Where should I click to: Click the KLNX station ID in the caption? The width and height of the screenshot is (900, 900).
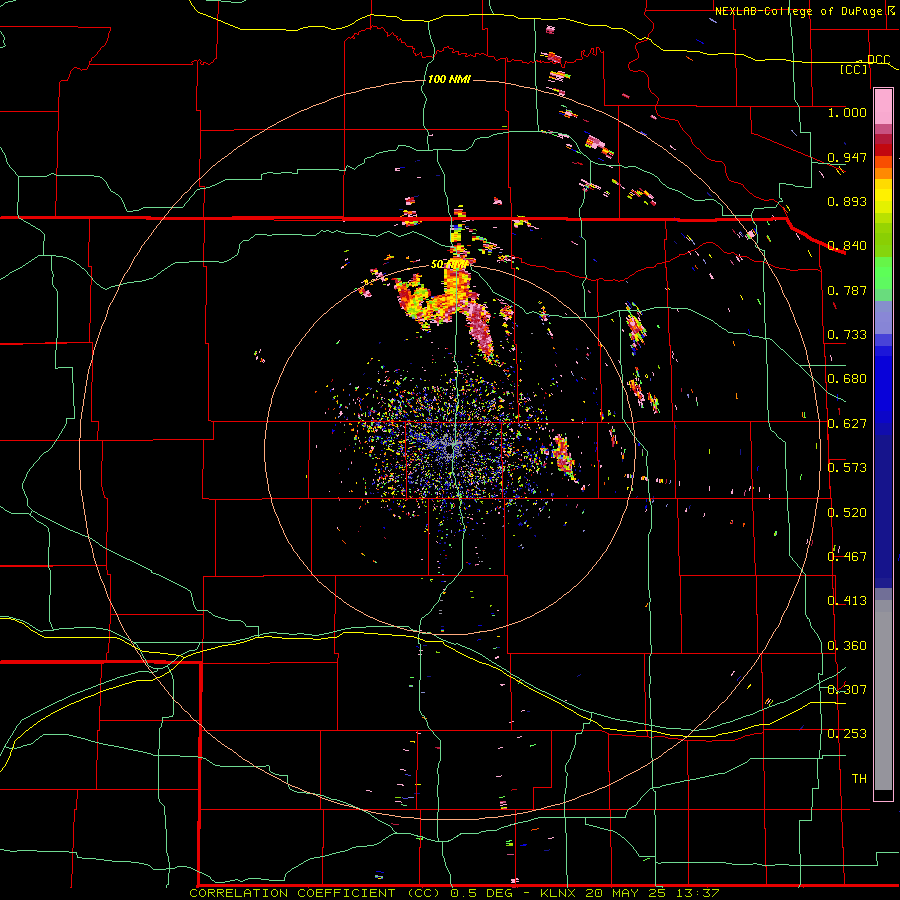click(x=560, y=893)
